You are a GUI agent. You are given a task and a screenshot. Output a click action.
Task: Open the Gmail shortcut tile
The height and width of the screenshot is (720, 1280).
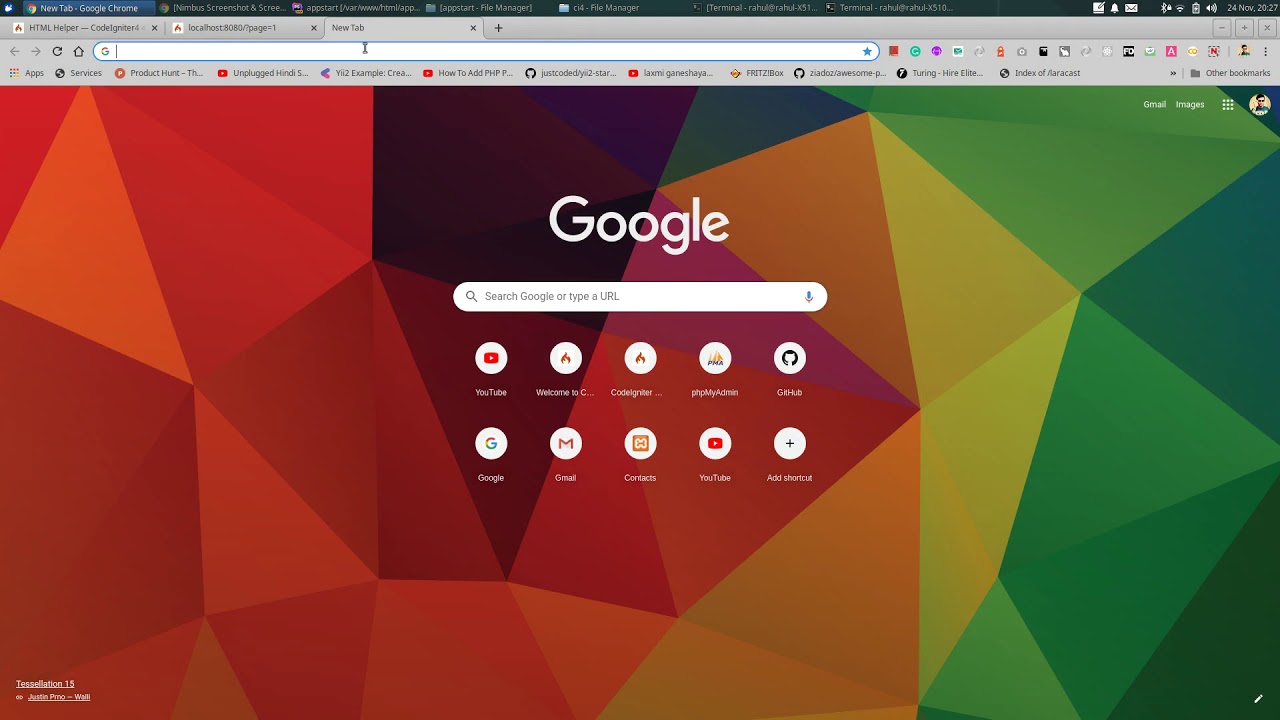pyautogui.click(x=565, y=454)
